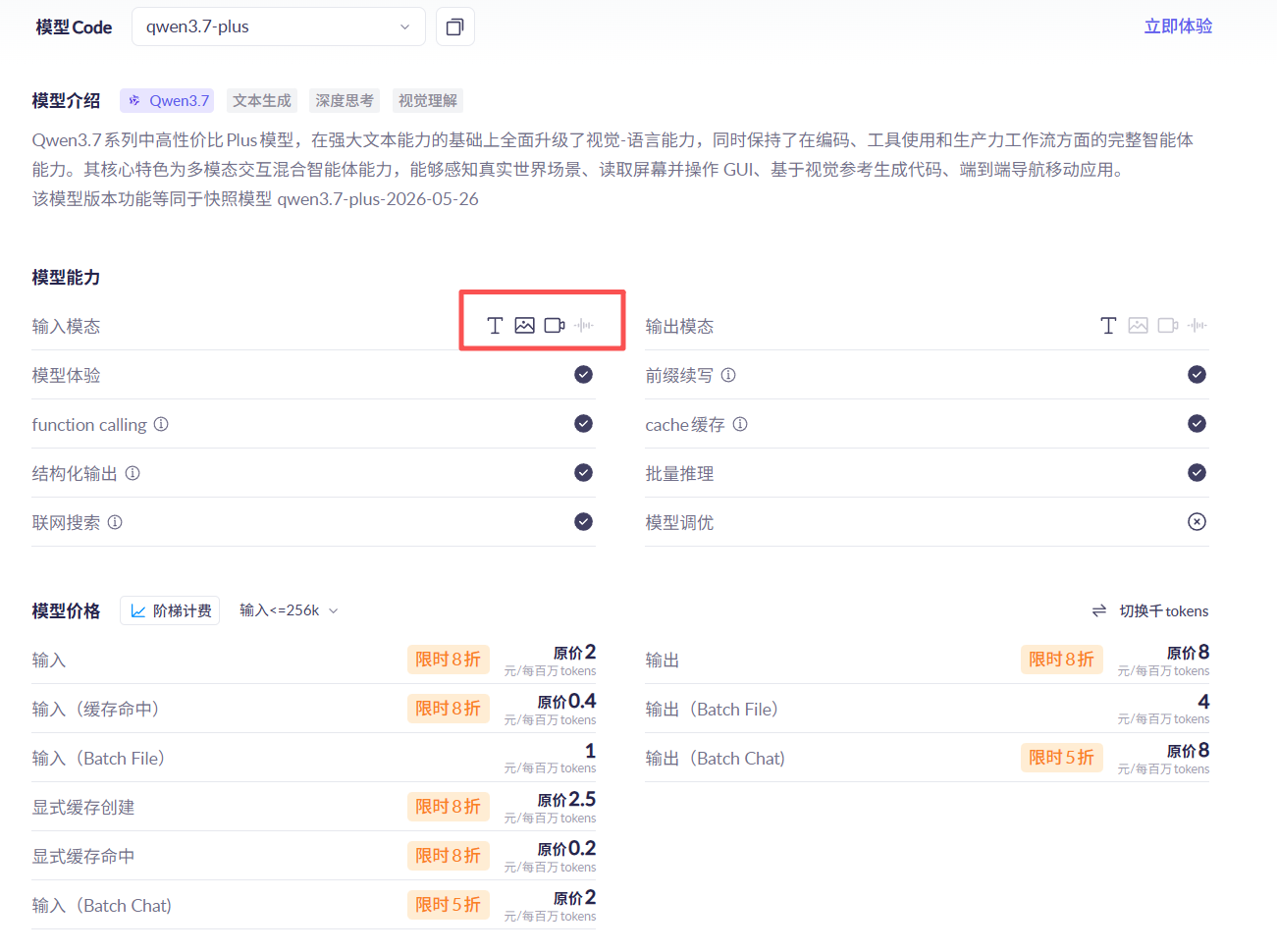Open the info icon beside 联网搜索
The image size is (1277, 952).
(x=115, y=522)
